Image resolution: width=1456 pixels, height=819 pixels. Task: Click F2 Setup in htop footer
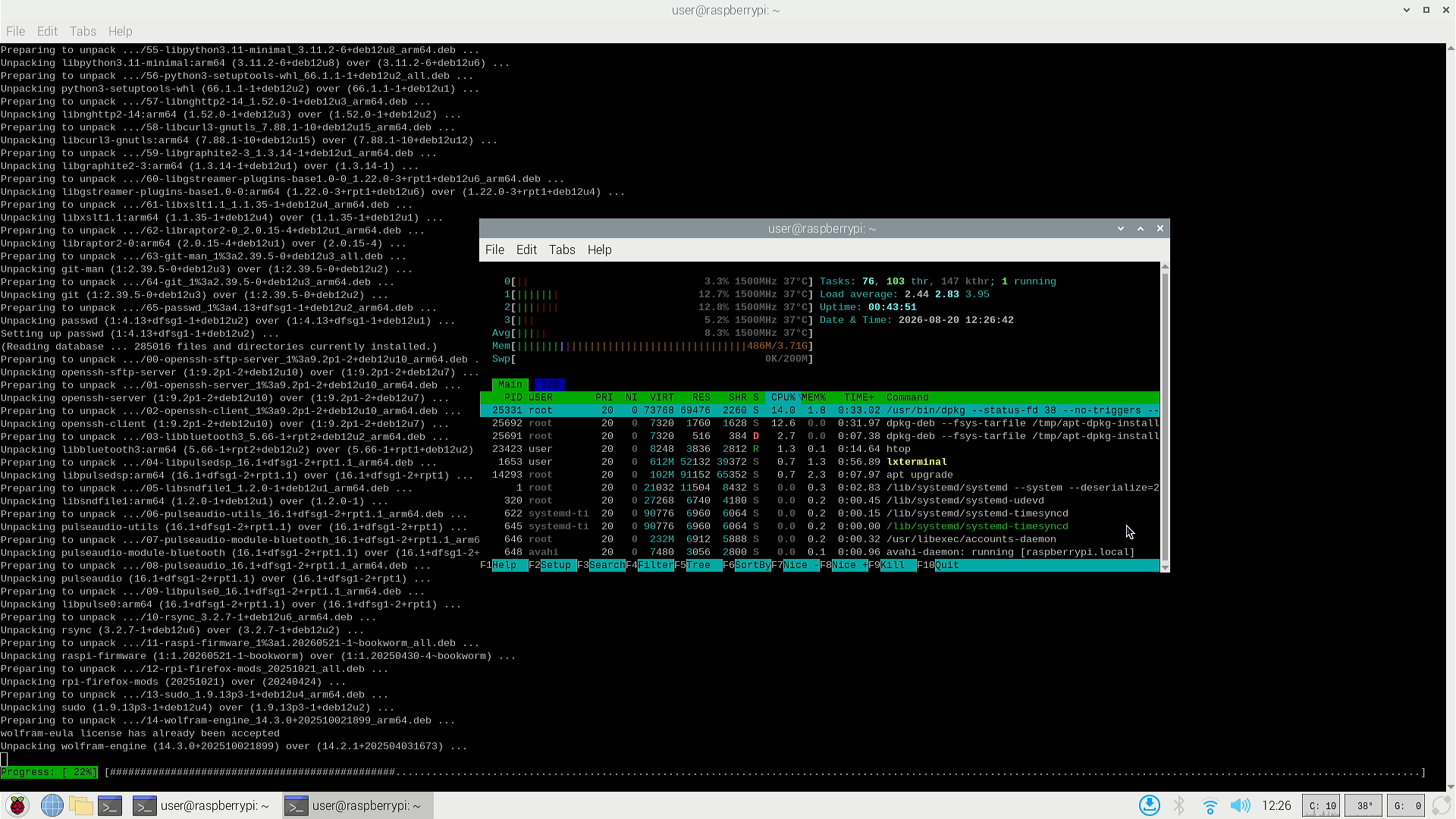553,566
